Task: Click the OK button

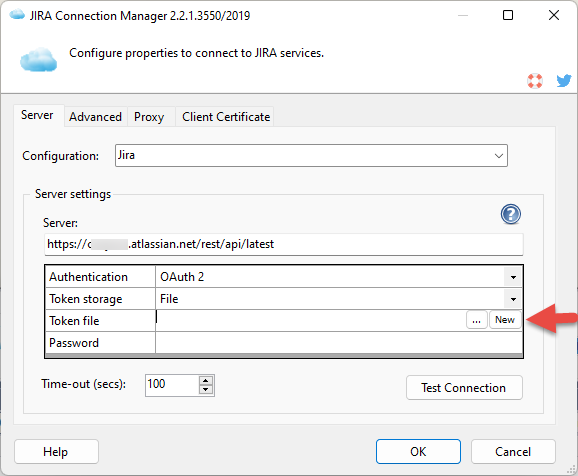Action: click(x=418, y=451)
